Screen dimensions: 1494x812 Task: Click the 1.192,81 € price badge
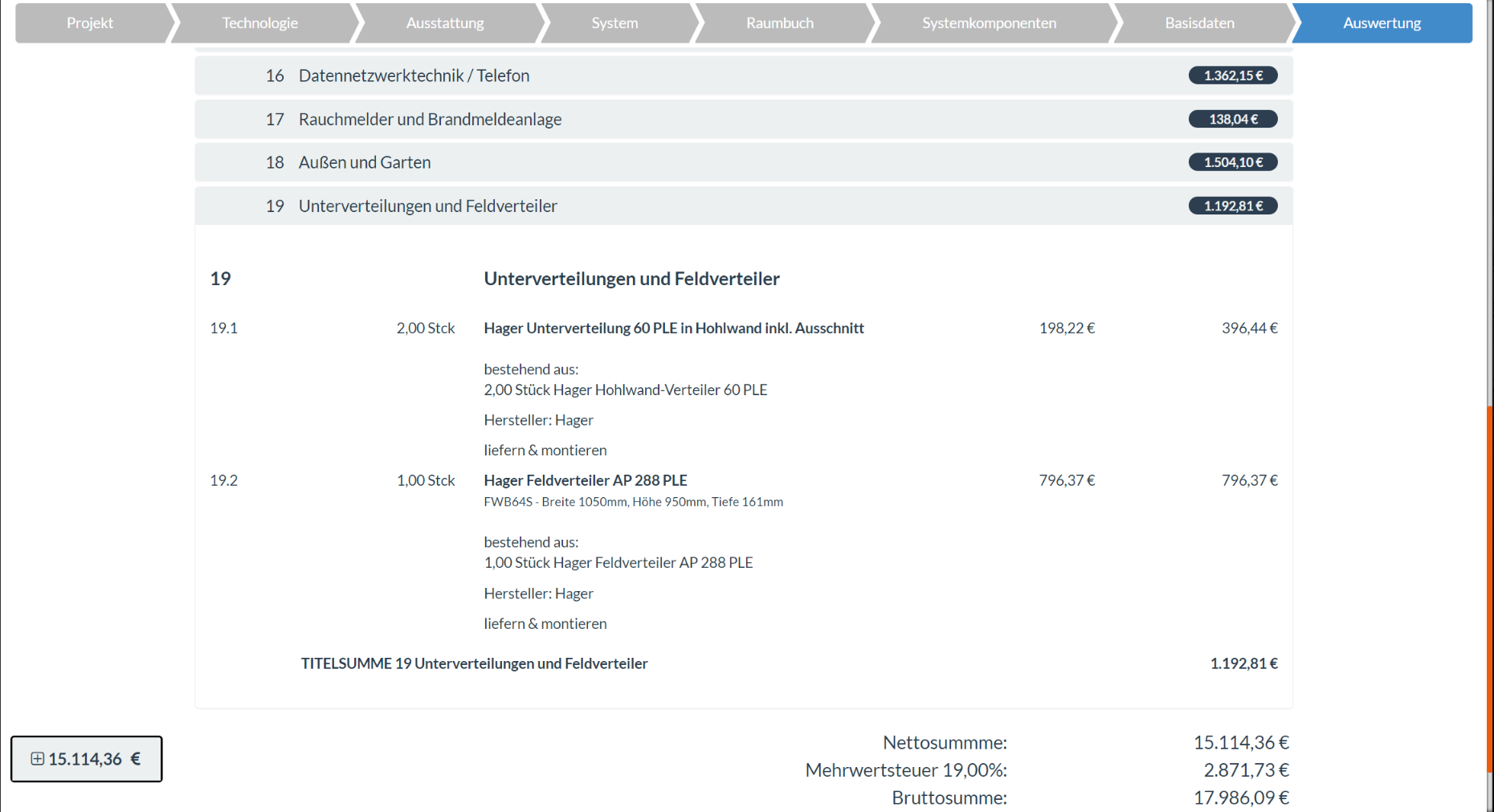click(1233, 206)
